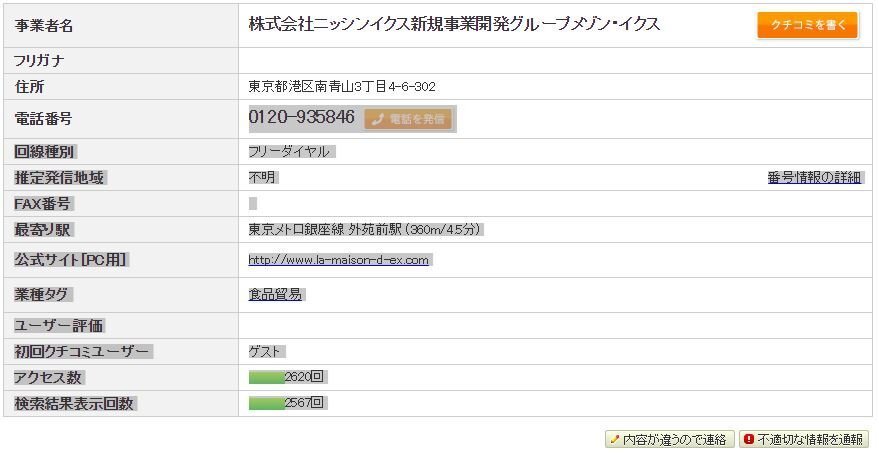Click the 内容が違うので連絡 button

coord(669,439)
